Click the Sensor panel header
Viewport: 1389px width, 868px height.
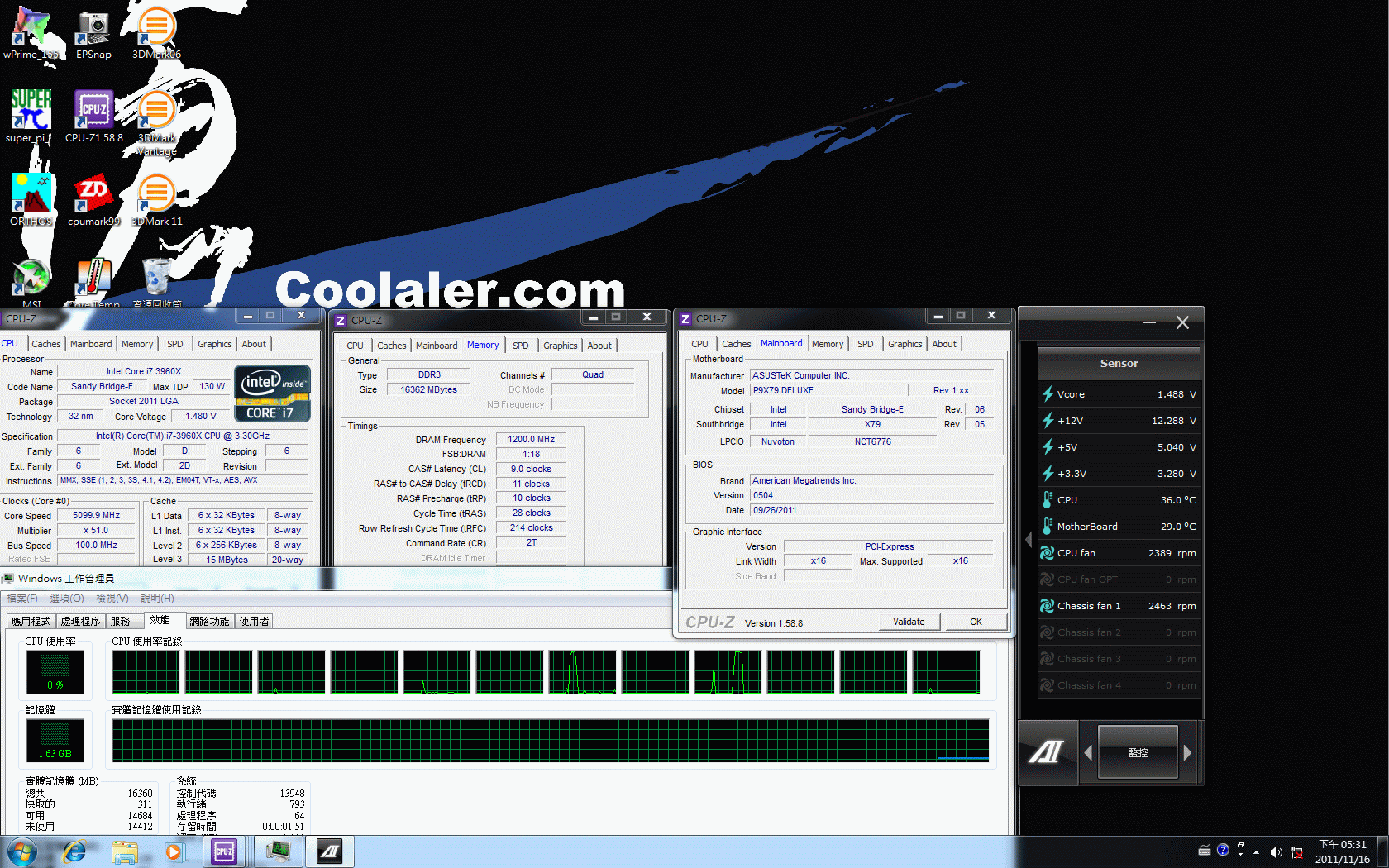coord(1119,363)
